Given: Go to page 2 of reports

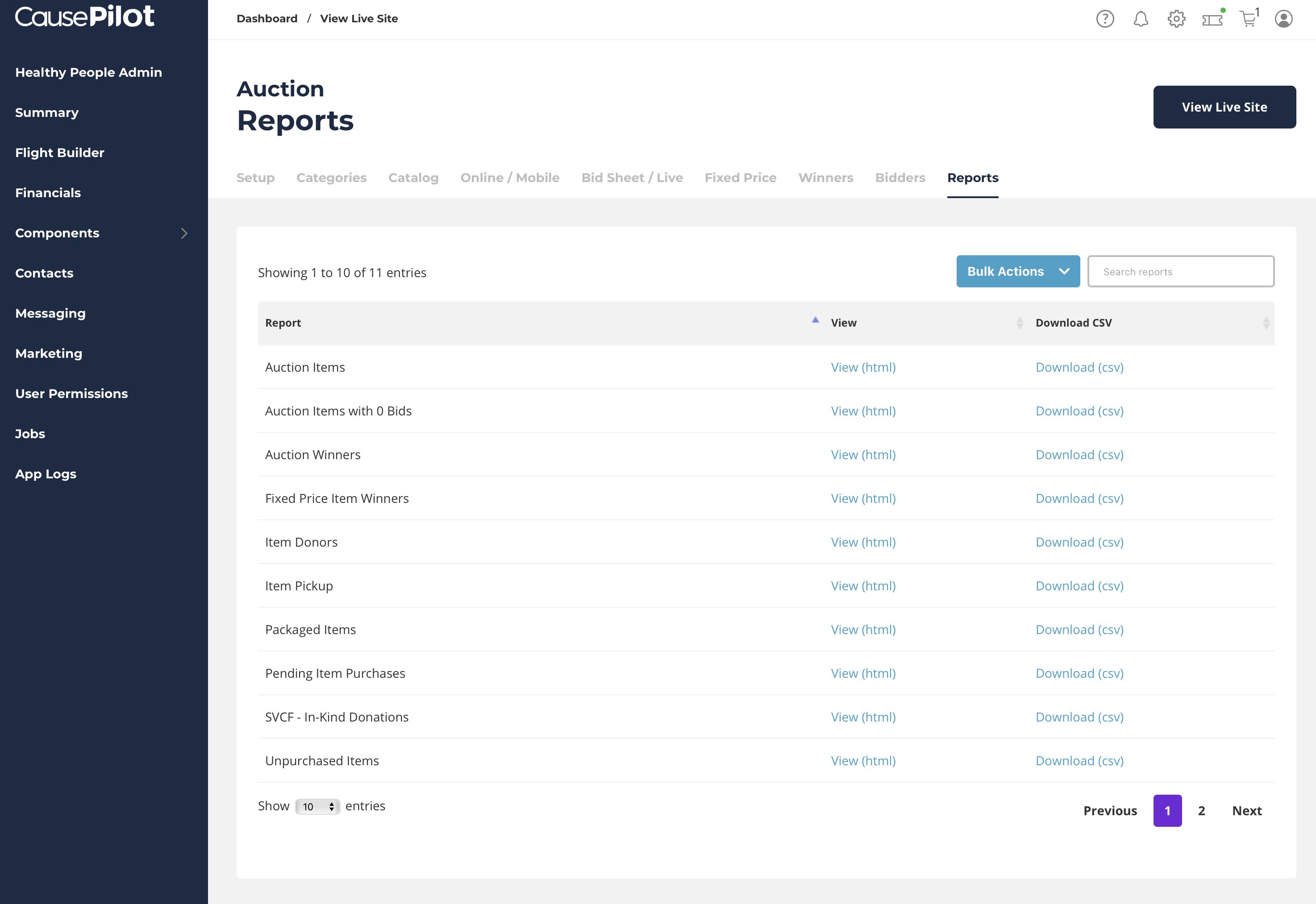Looking at the screenshot, I should click(1201, 811).
